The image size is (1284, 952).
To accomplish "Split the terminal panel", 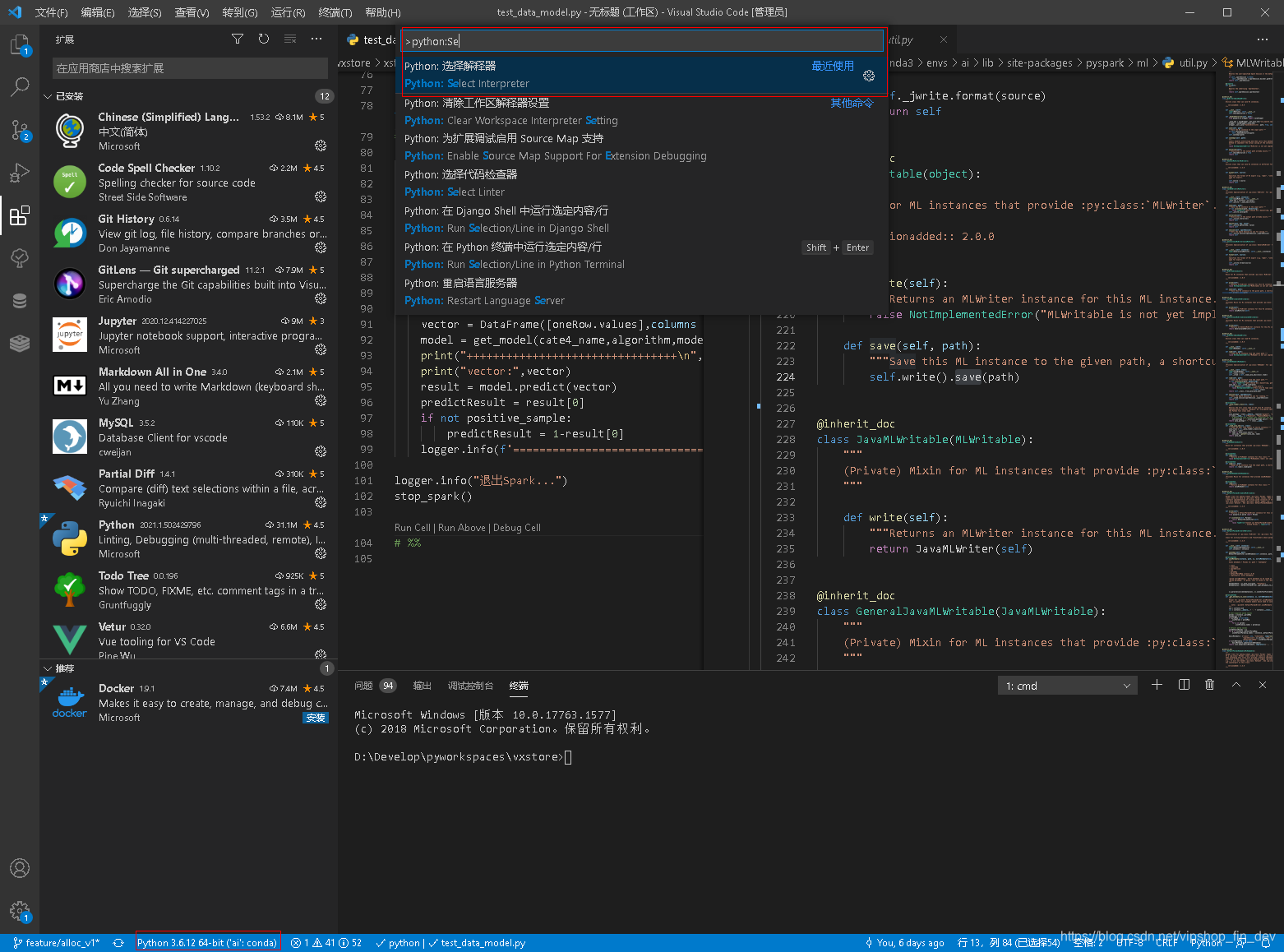I will [1184, 685].
